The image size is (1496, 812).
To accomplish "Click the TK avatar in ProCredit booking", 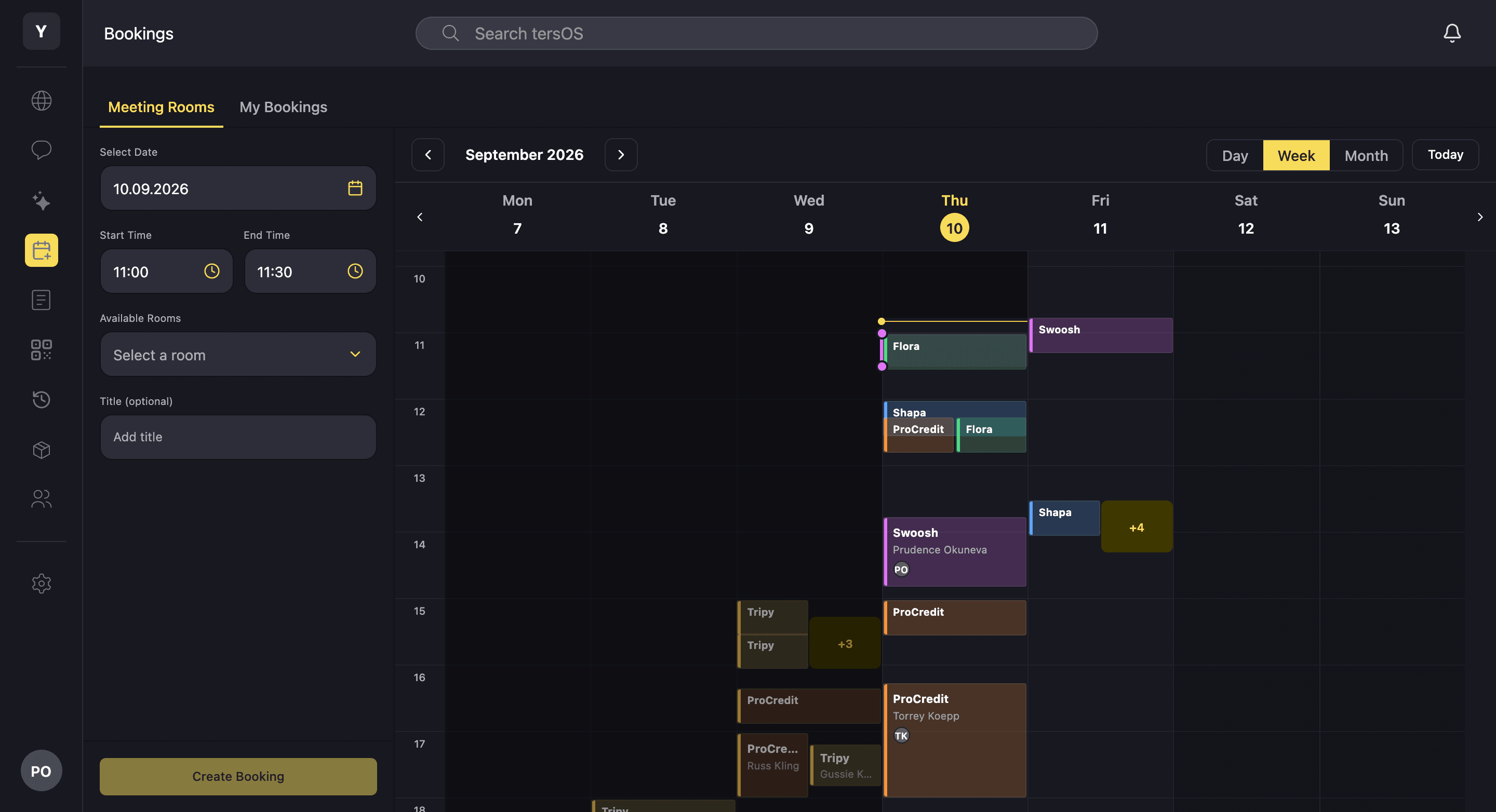I will [901, 736].
